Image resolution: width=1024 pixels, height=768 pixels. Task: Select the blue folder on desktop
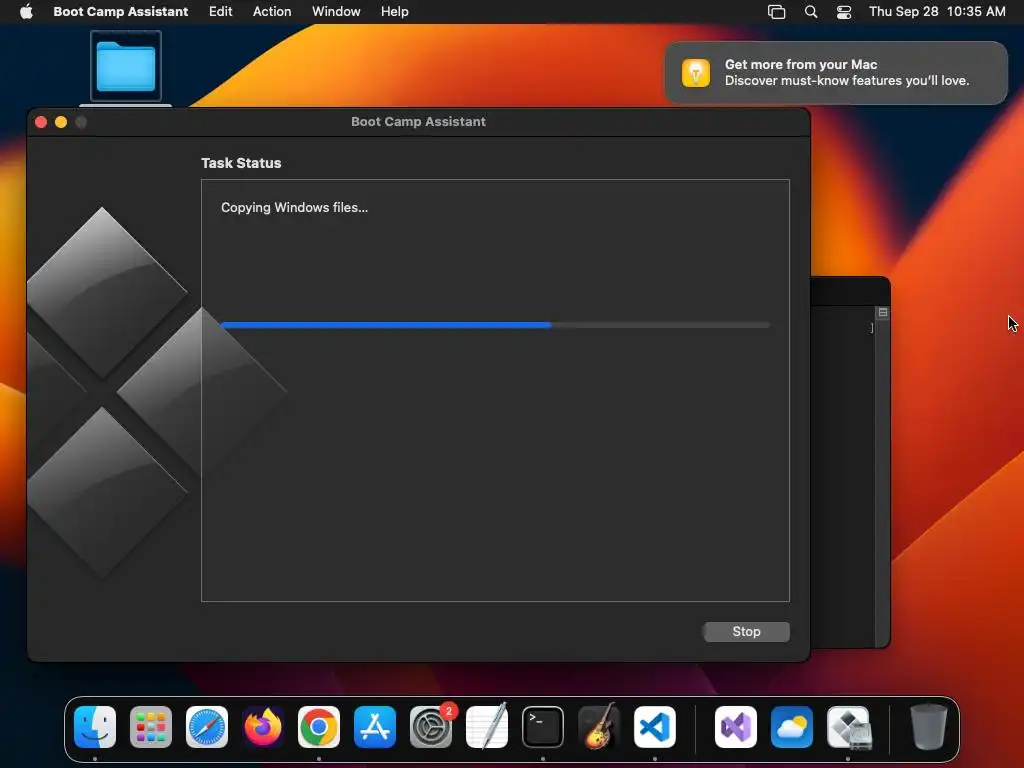click(125, 66)
